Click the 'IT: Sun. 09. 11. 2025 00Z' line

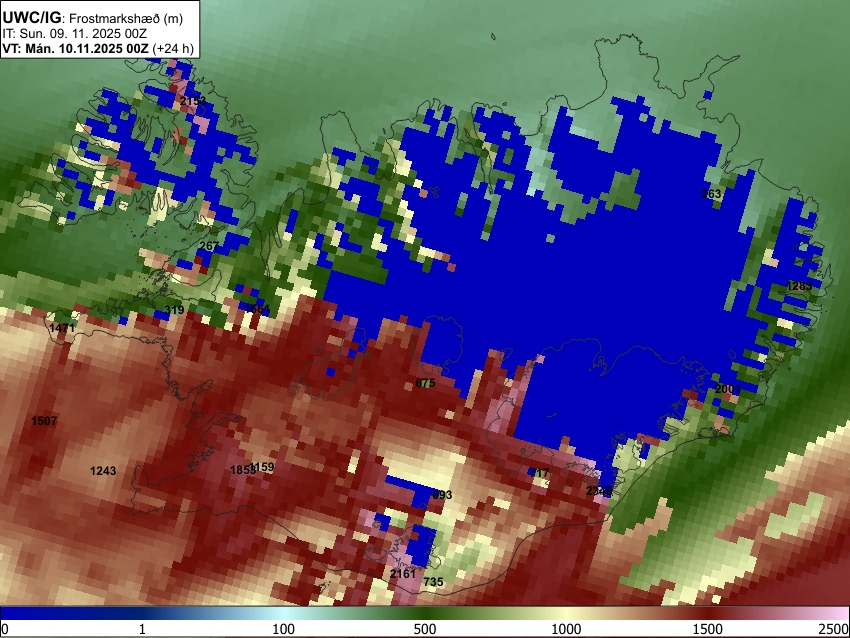(x=75, y=34)
